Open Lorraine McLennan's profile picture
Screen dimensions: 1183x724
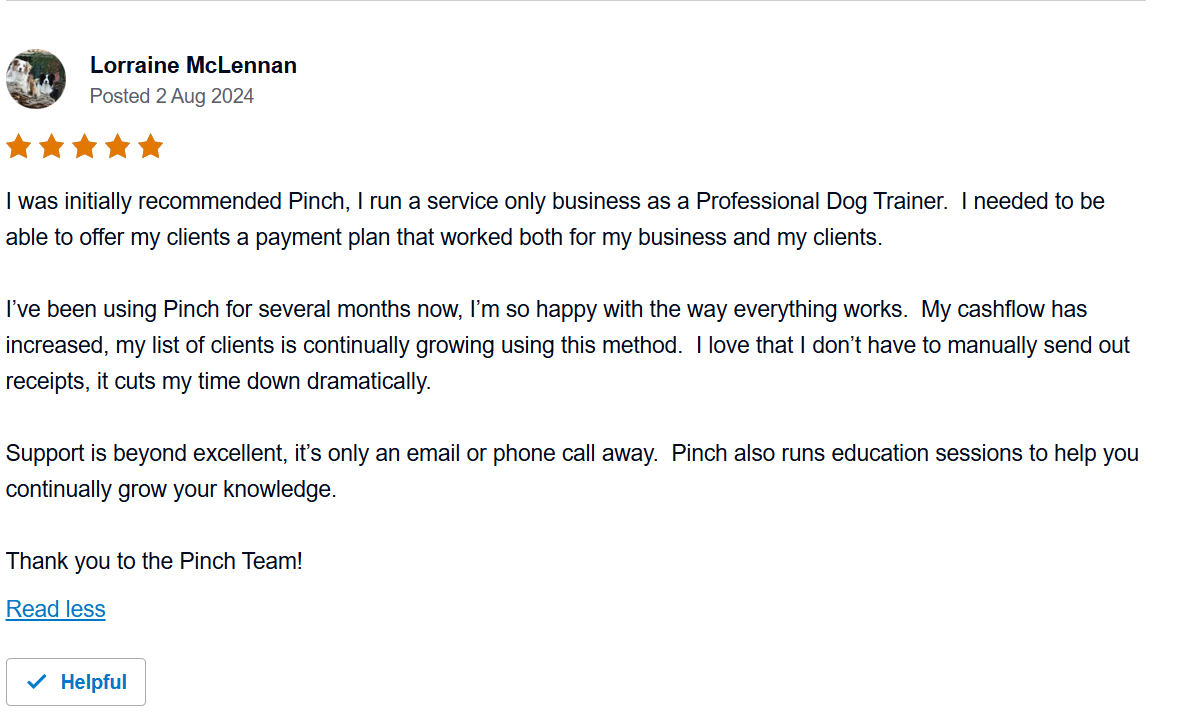click(35, 79)
